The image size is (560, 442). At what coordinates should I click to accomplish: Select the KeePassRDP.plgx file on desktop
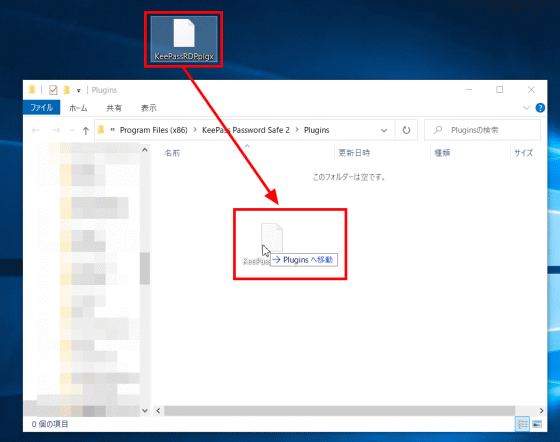click(x=184, y=39)
